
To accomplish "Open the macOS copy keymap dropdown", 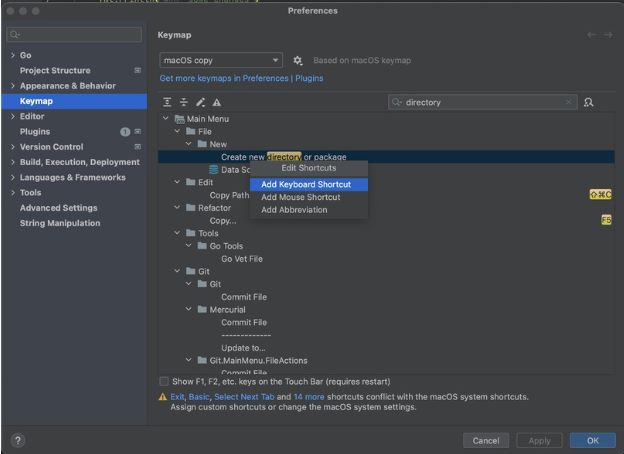I will (221, 61).
